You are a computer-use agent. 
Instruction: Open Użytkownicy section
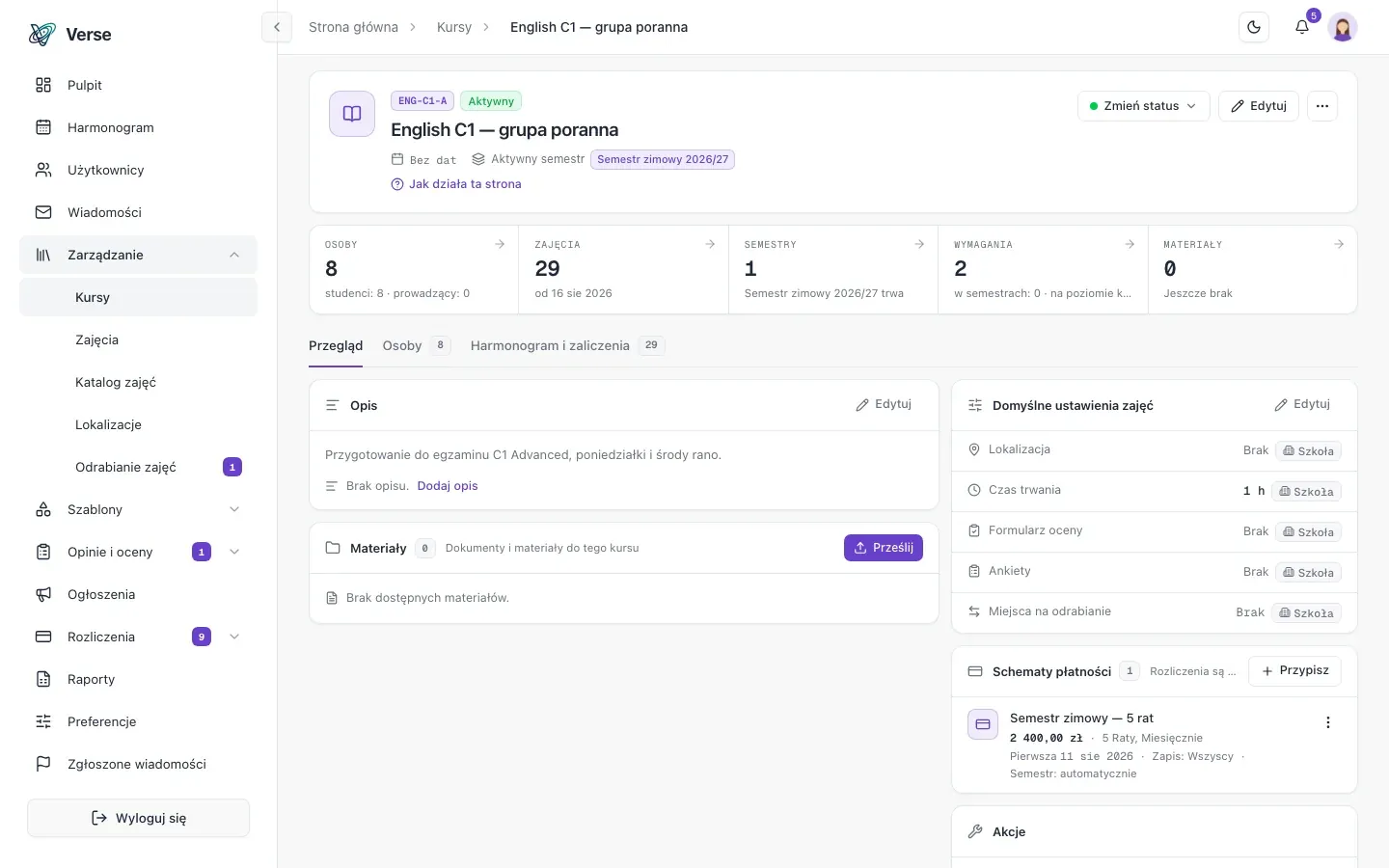tap(138, 170)
